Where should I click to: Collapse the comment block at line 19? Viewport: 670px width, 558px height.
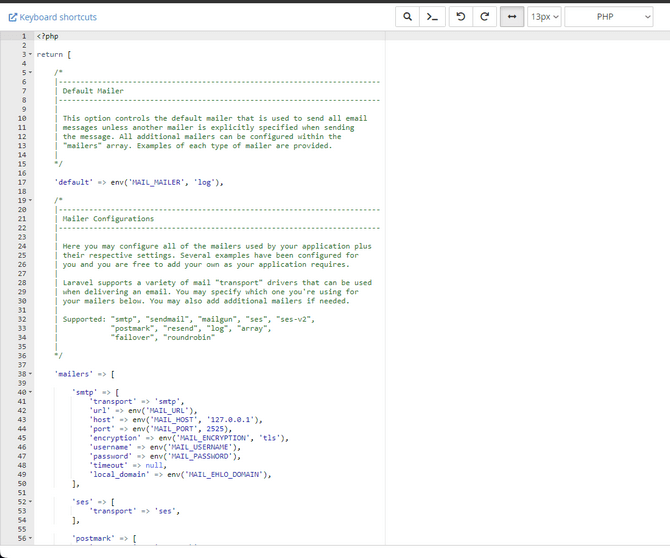pyautogui.click(x=30, y=200)
